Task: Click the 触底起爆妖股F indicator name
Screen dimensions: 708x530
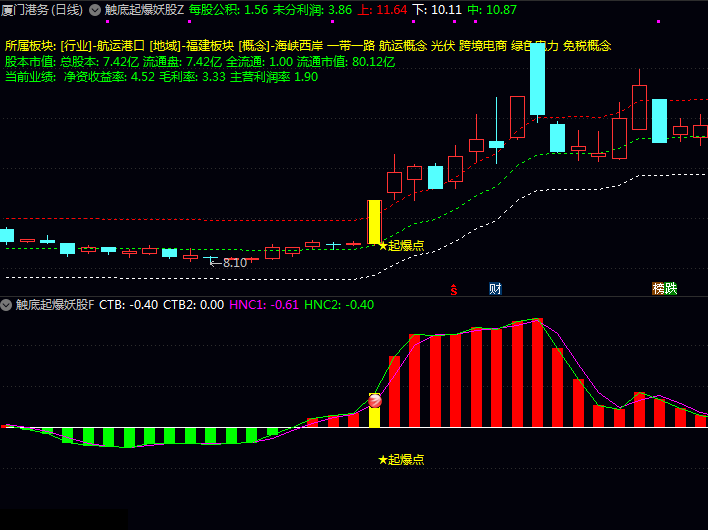Action: [x=55, y=305]
